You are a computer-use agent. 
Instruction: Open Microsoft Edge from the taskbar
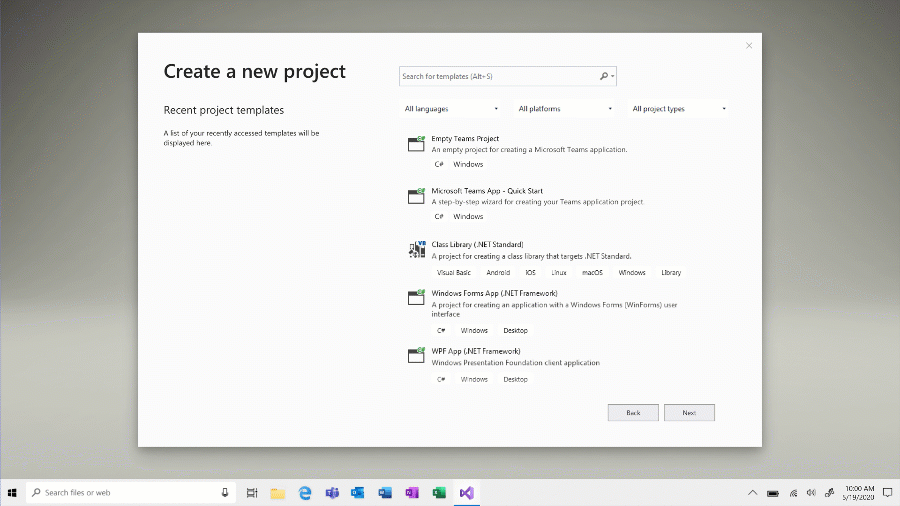pos(305,493)
